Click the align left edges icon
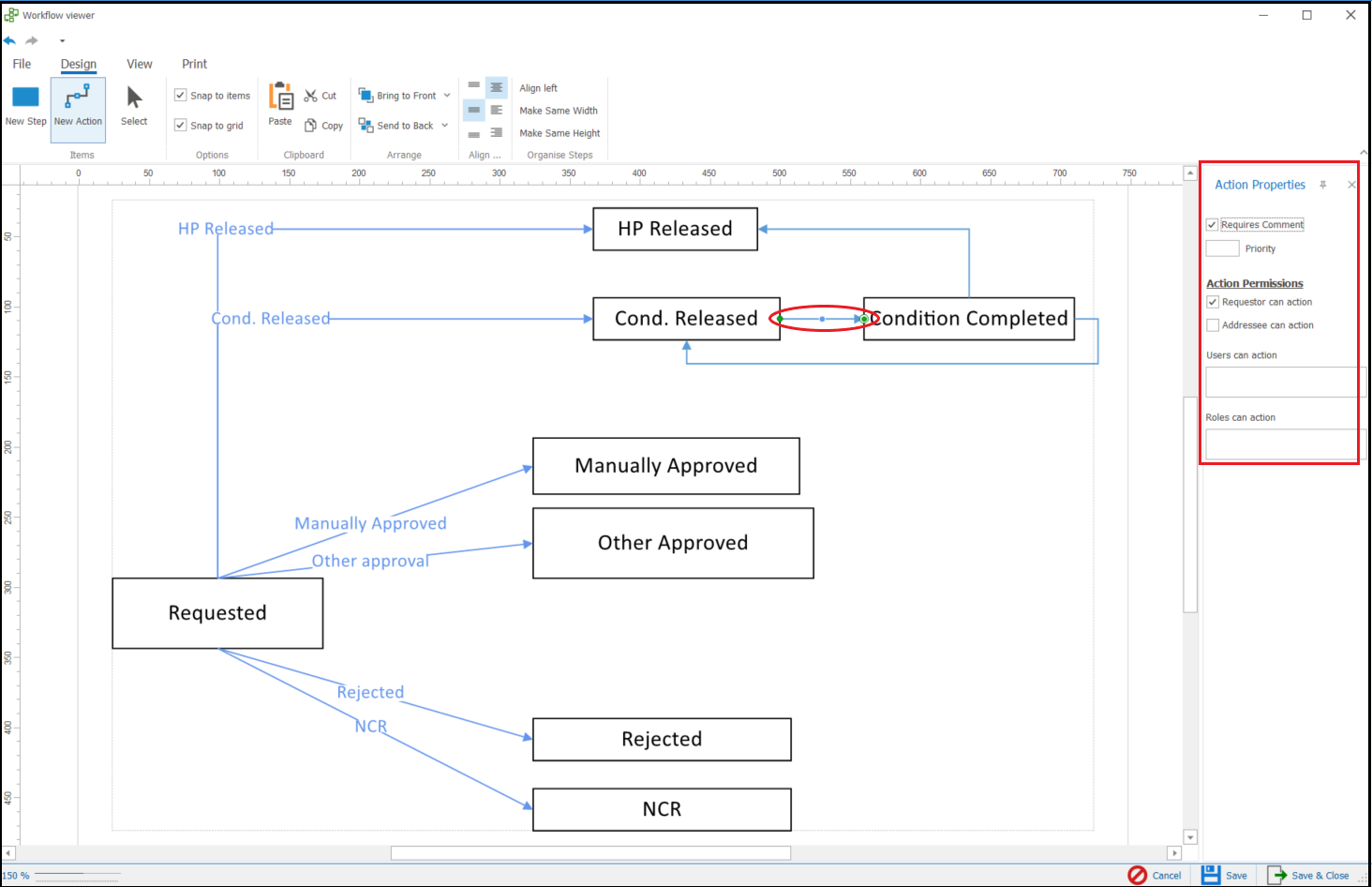 (497, 110)
